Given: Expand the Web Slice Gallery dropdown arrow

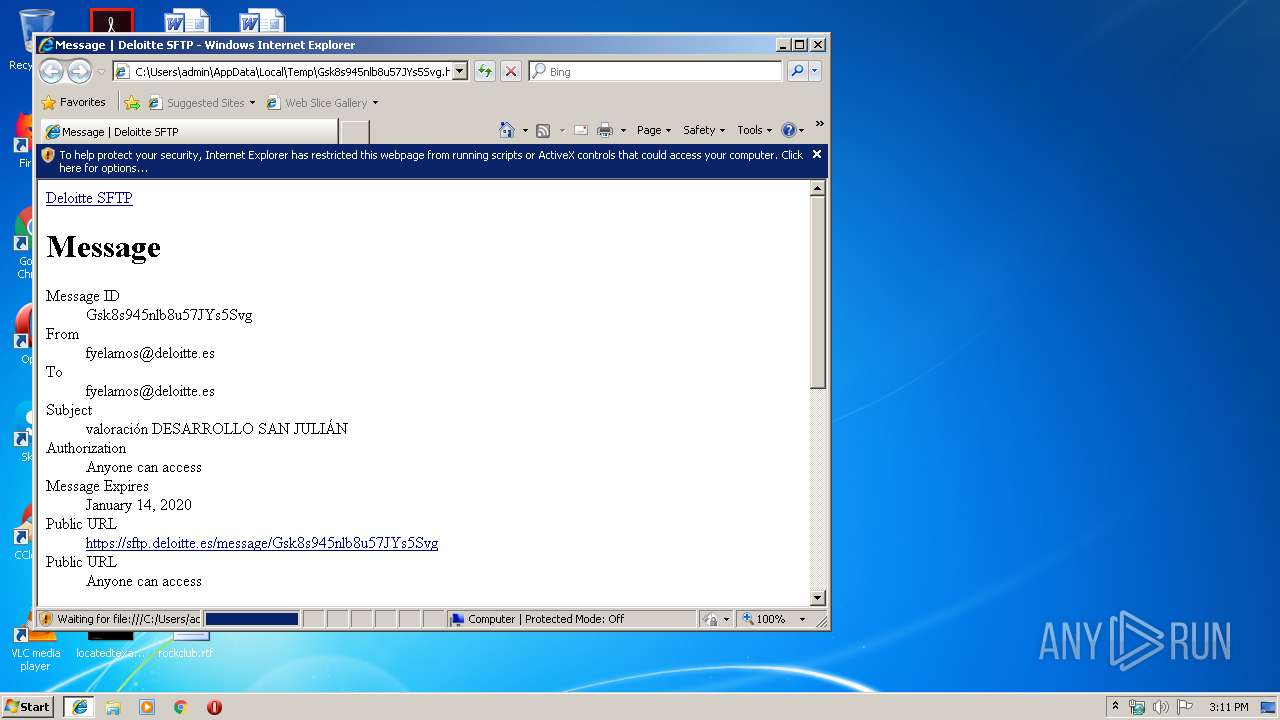Looking at the screenshot, I should coord(375,103).
